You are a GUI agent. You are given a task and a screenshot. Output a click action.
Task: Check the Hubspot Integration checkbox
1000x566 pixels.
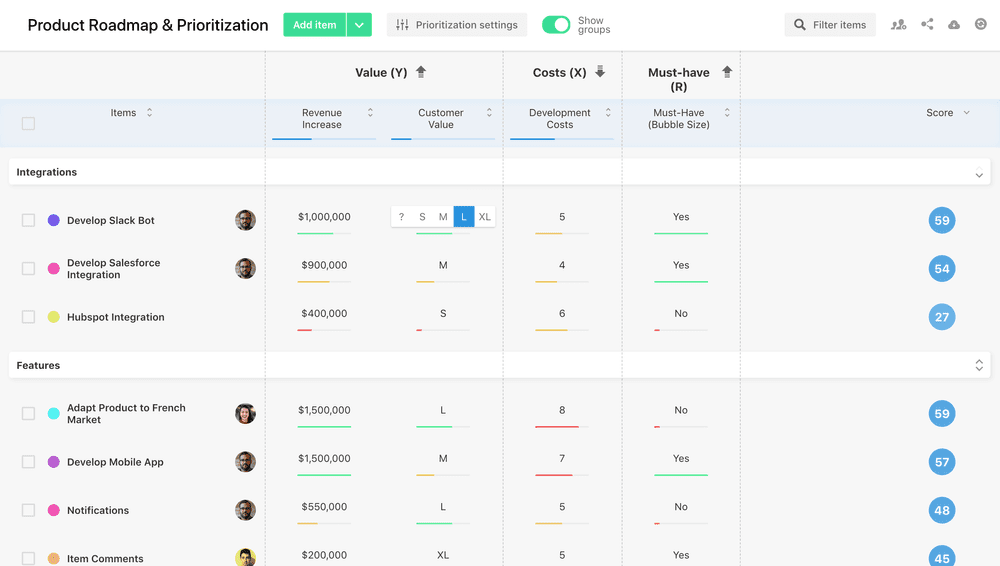click(x=28, y=317)
